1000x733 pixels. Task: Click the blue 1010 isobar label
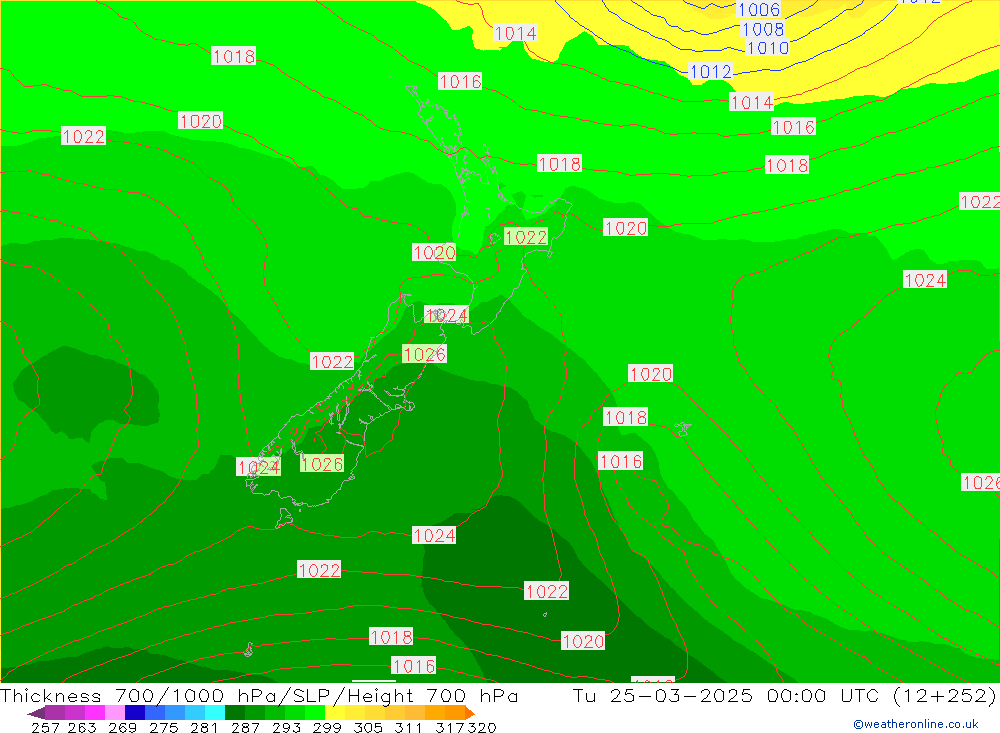click(767, 48)
